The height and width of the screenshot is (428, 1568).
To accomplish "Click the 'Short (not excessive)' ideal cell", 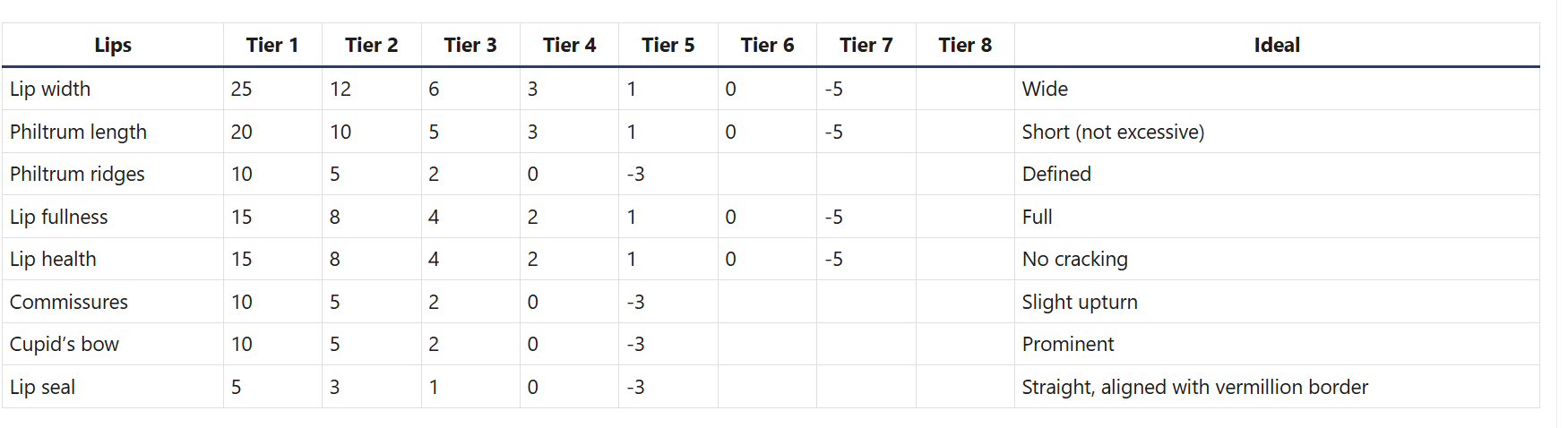I will (1113, 132).
